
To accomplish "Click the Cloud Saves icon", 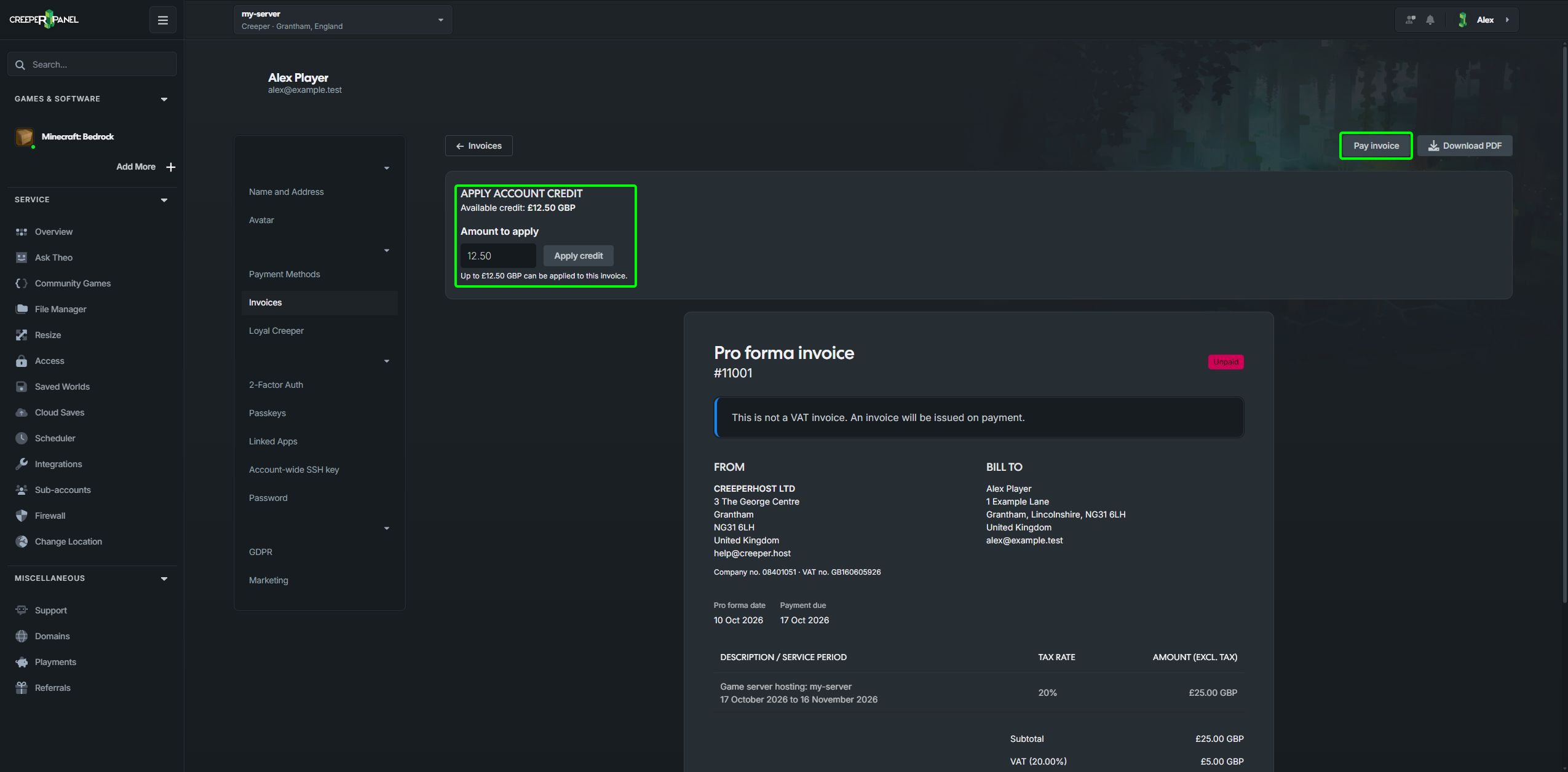I will (x=22, y=412).
